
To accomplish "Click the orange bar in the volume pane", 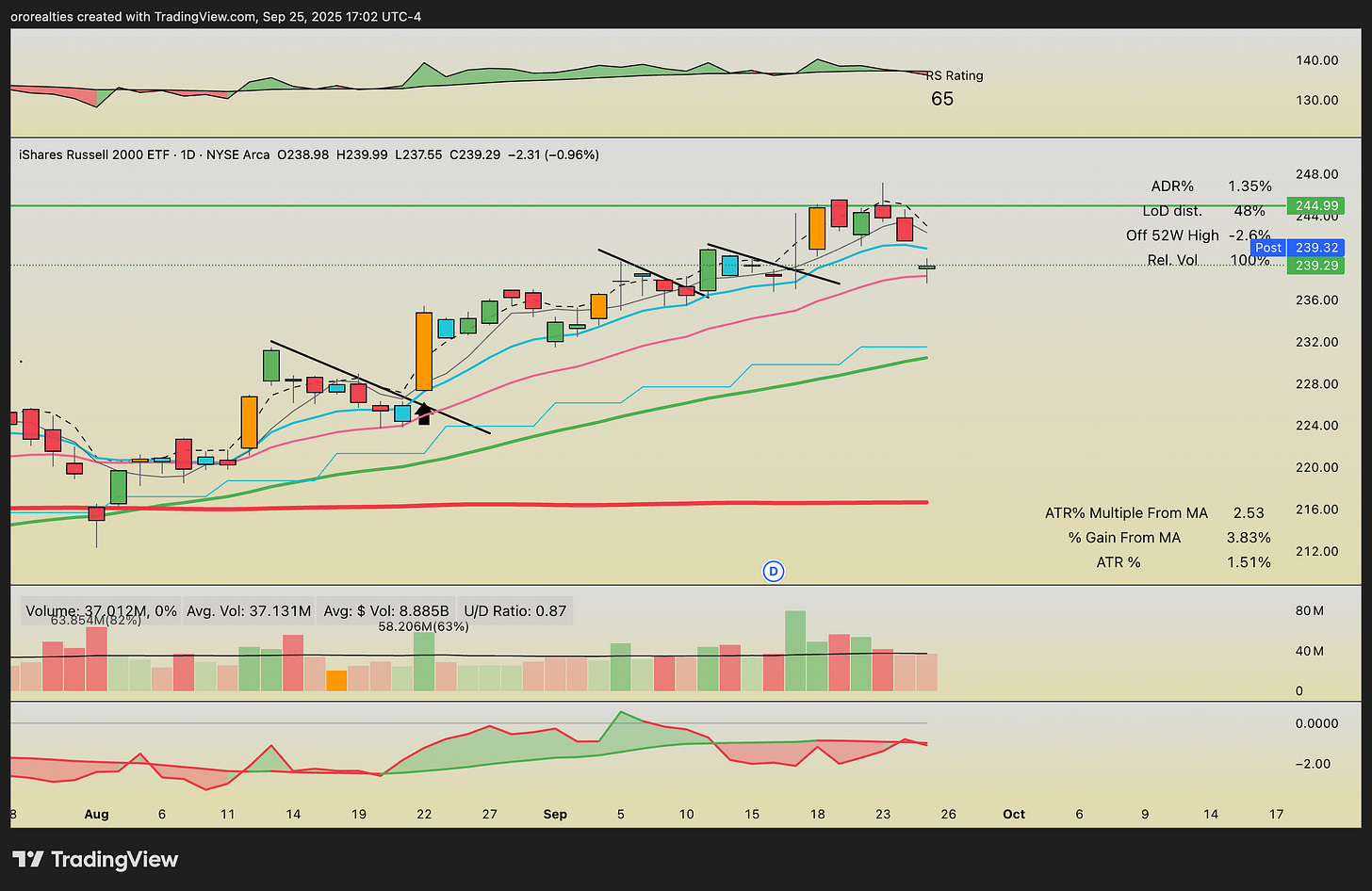I will tap(336, 680).
